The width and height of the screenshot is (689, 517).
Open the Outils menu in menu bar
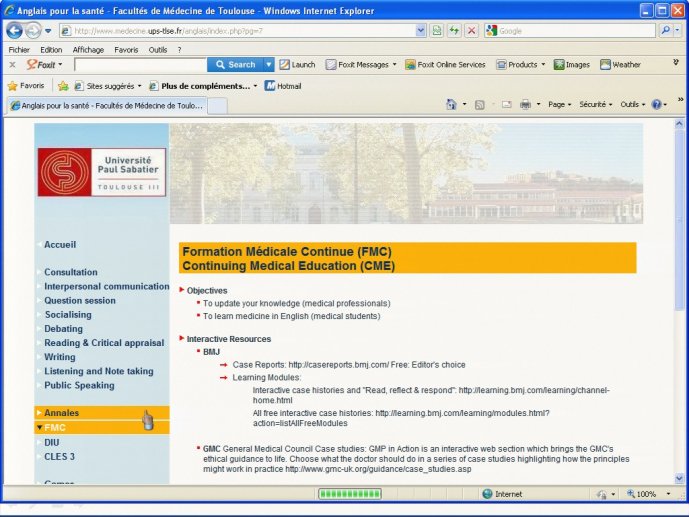(x=158, y=50)
